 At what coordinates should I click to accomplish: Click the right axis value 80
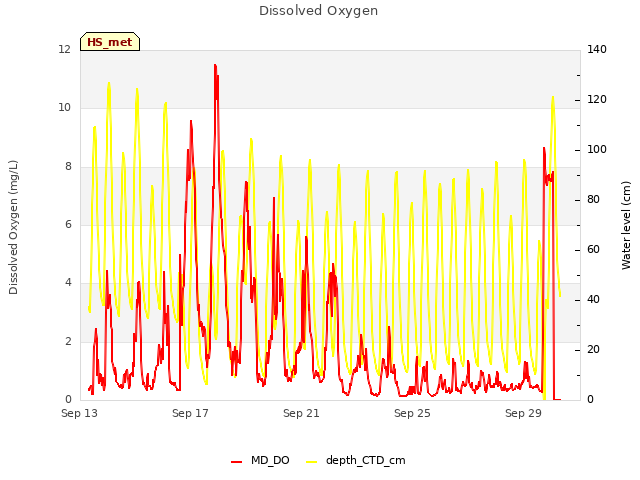pos(593,200)
